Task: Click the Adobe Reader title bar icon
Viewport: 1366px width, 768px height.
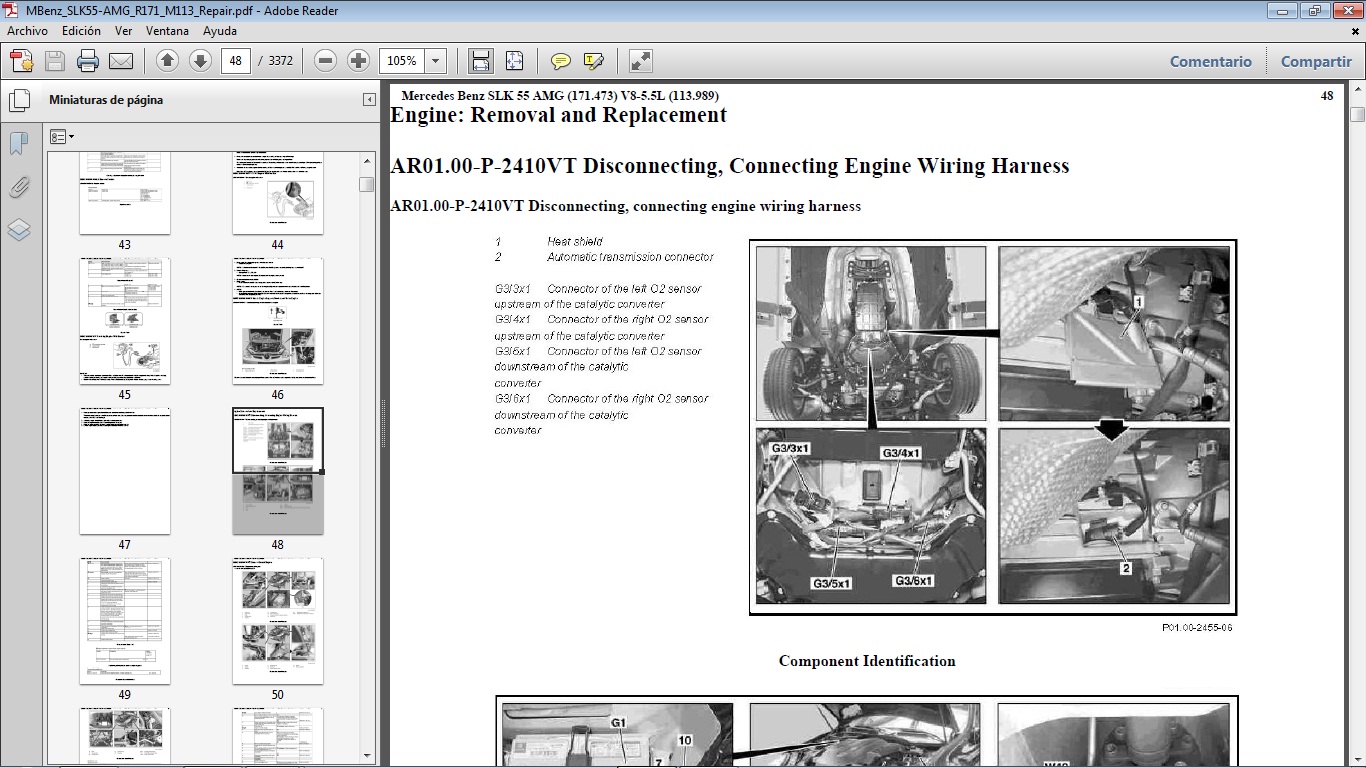Action: pos(11,10)
